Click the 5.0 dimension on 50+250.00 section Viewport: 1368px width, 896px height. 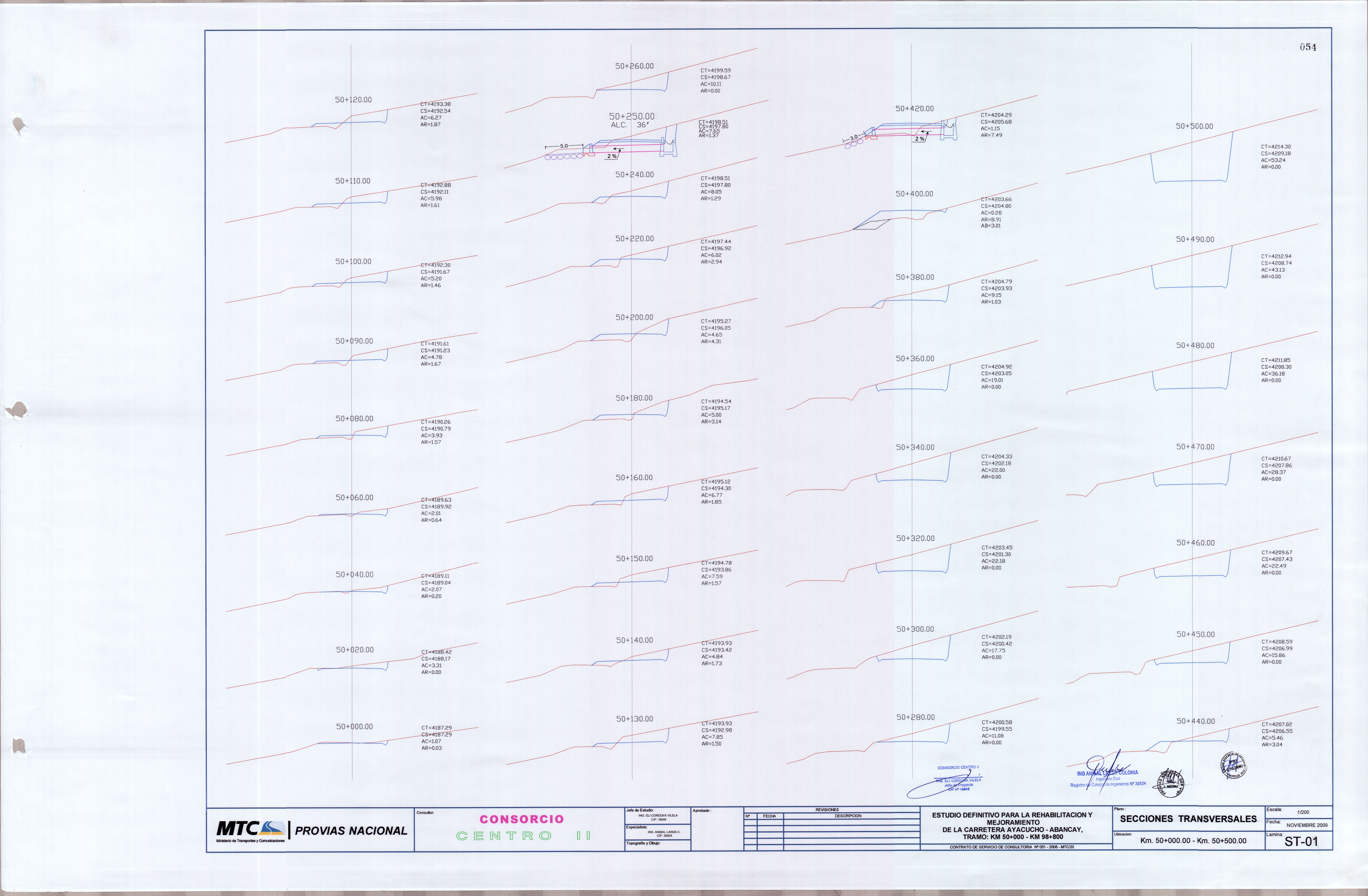point(564,146)
